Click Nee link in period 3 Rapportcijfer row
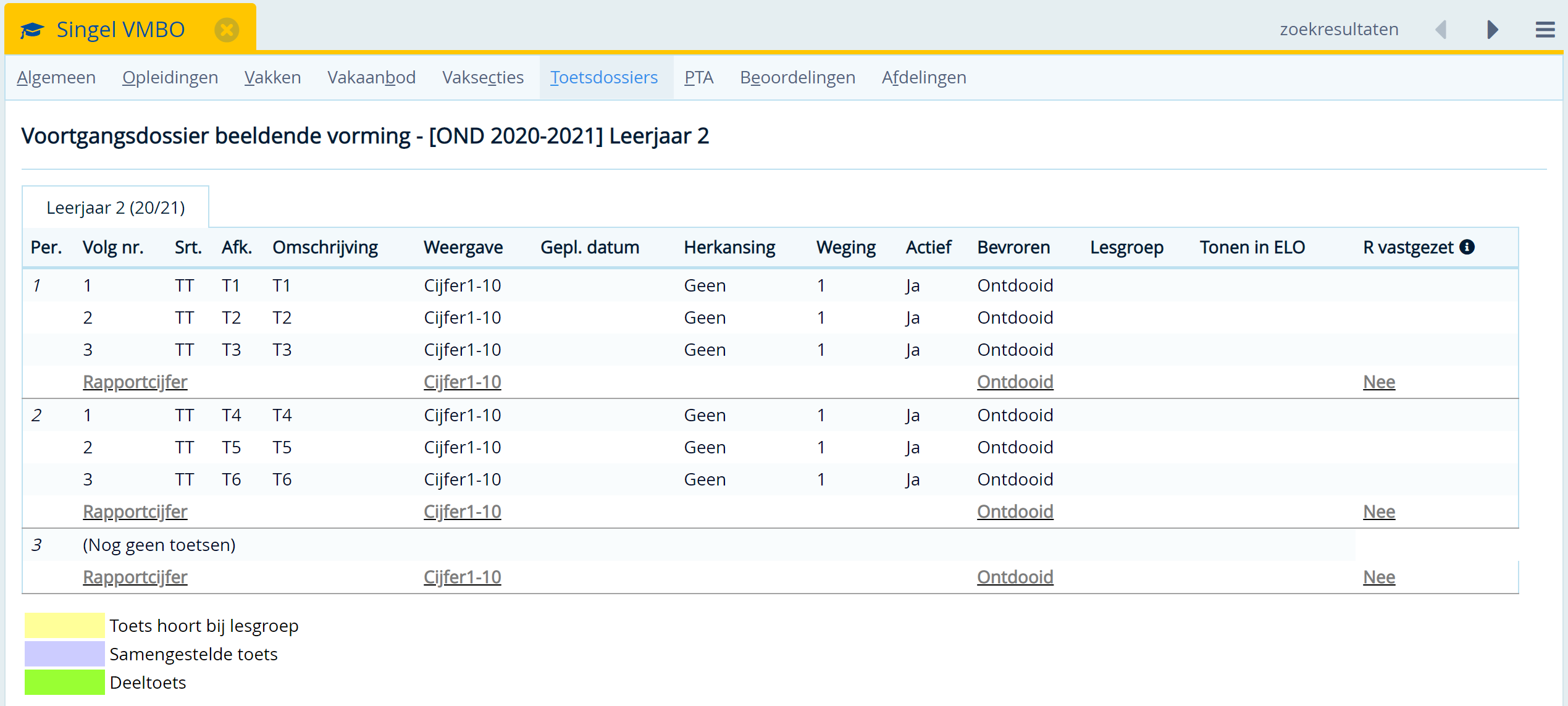The width and height of the screenshot is (1568, 706). [1379, 577]
